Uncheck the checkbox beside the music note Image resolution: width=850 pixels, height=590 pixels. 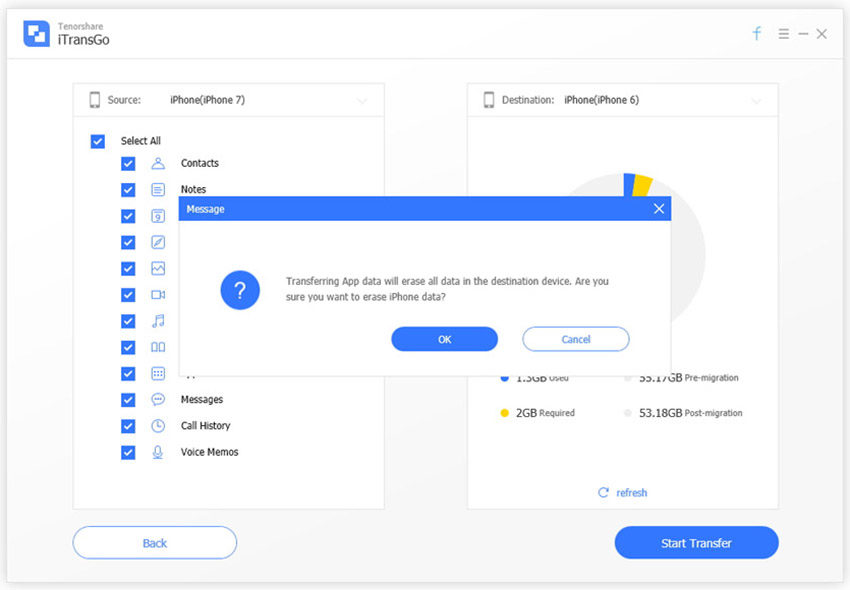coord(128,321)
